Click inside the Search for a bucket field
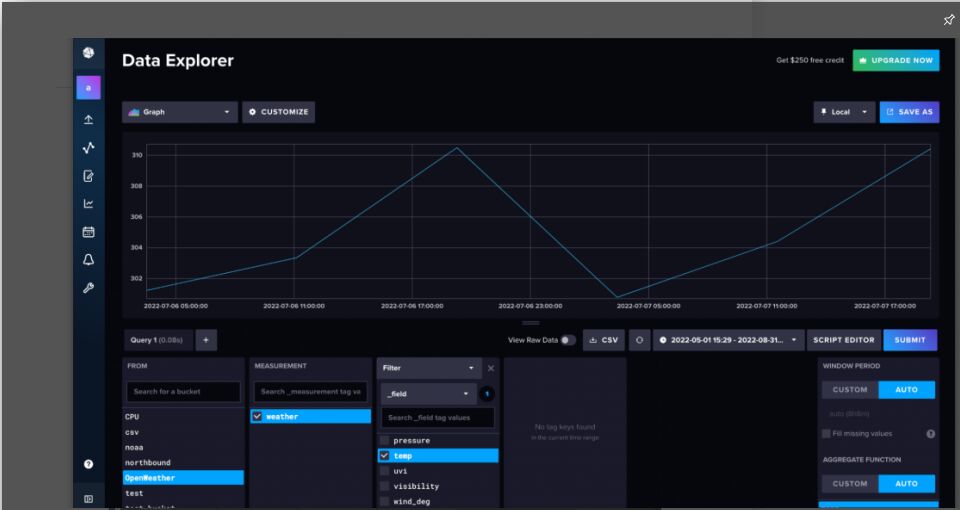 [183, 392]
